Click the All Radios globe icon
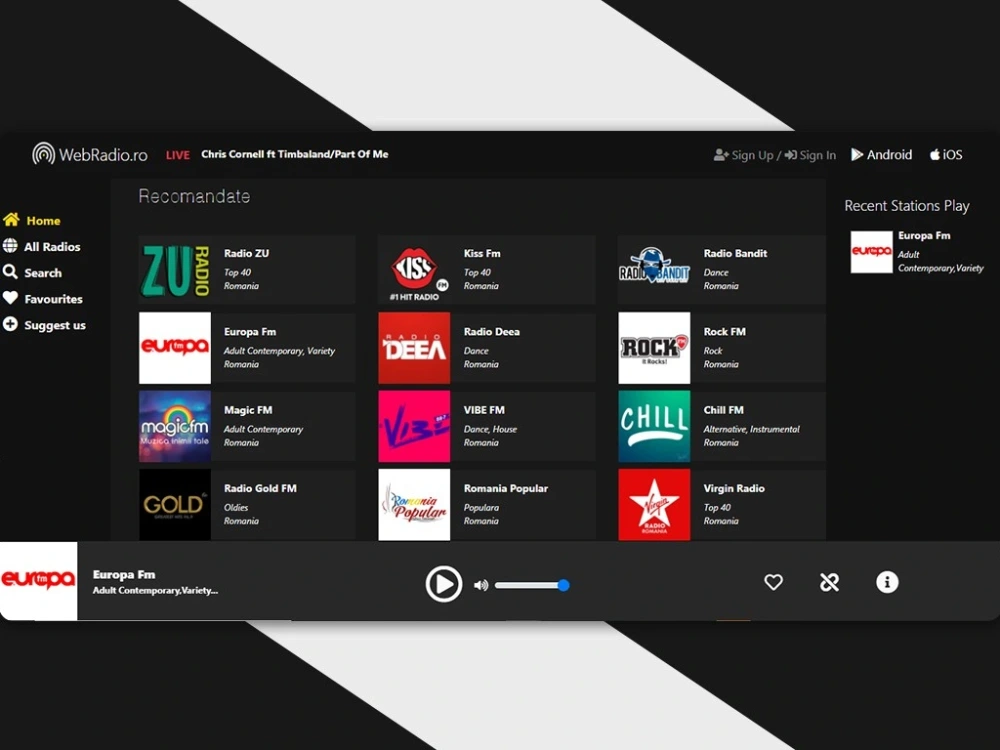The image size is (1000, 750). (x=10, y=246)
